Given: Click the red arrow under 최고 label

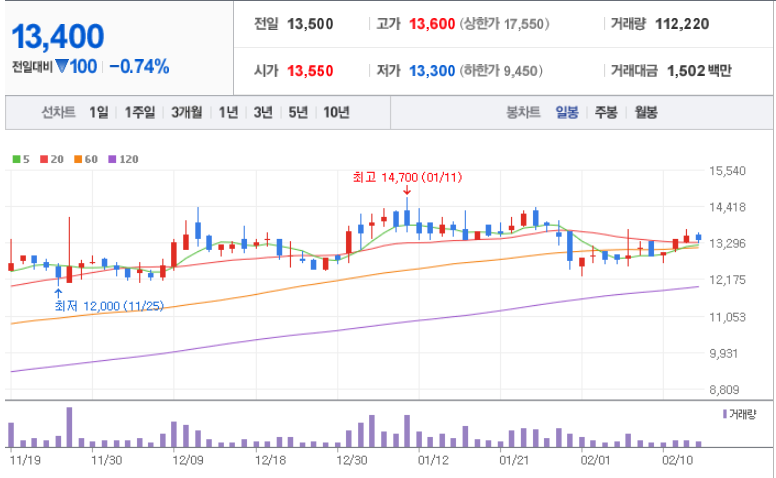Looking at the screenshot, I should click(407, 191).
